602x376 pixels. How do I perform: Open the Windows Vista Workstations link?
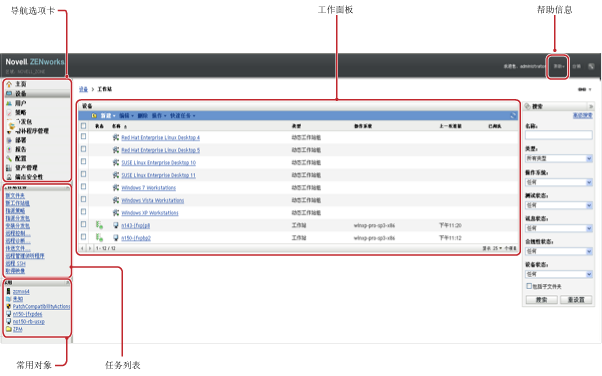point(152,200)
